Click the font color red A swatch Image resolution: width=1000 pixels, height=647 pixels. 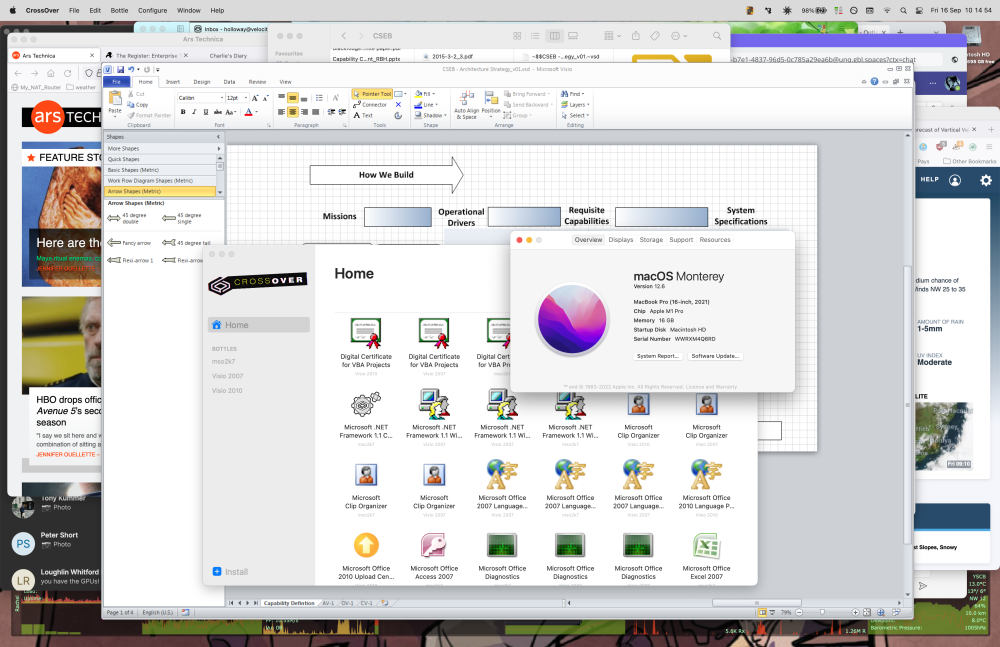(249, 112)
